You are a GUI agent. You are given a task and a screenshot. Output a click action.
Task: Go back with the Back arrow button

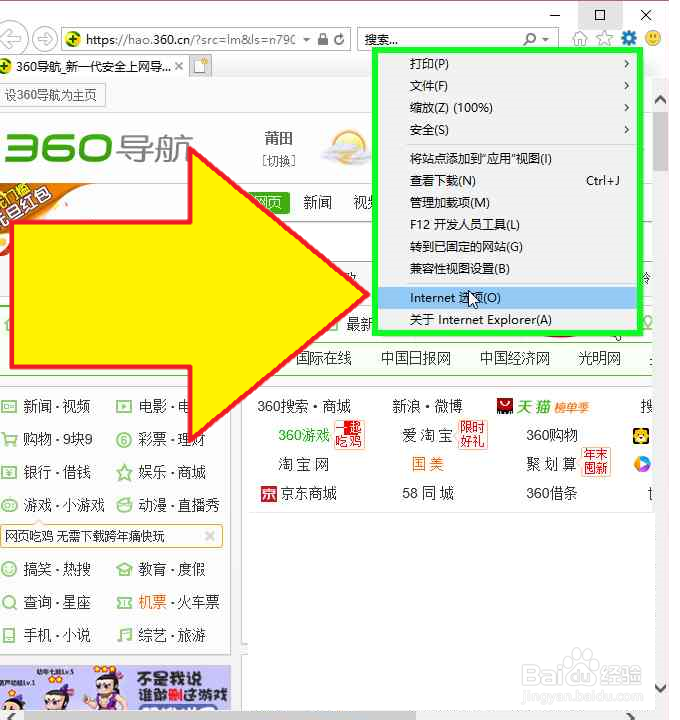coord(11,39)
